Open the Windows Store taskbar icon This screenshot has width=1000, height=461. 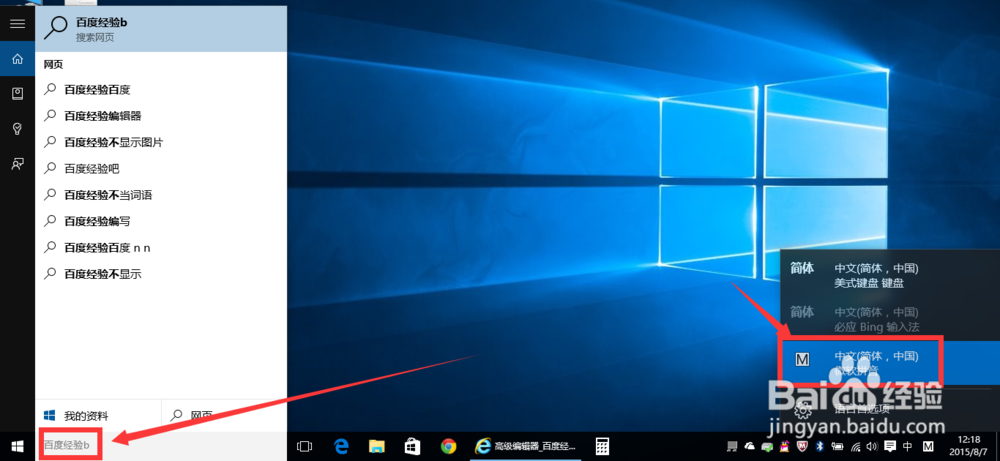point(413,446)
